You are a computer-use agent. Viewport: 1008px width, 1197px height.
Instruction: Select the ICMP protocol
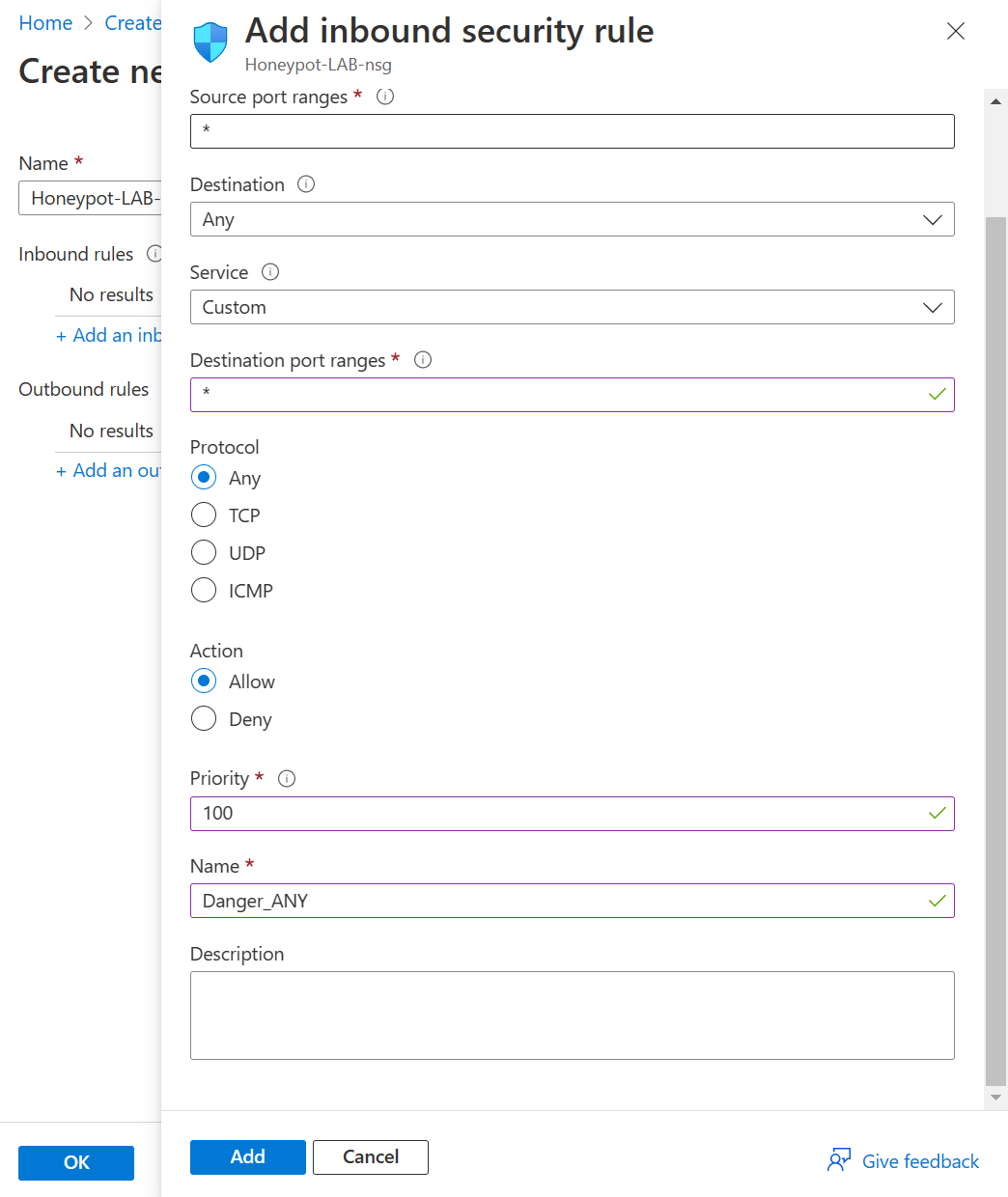tap(204, 590)
